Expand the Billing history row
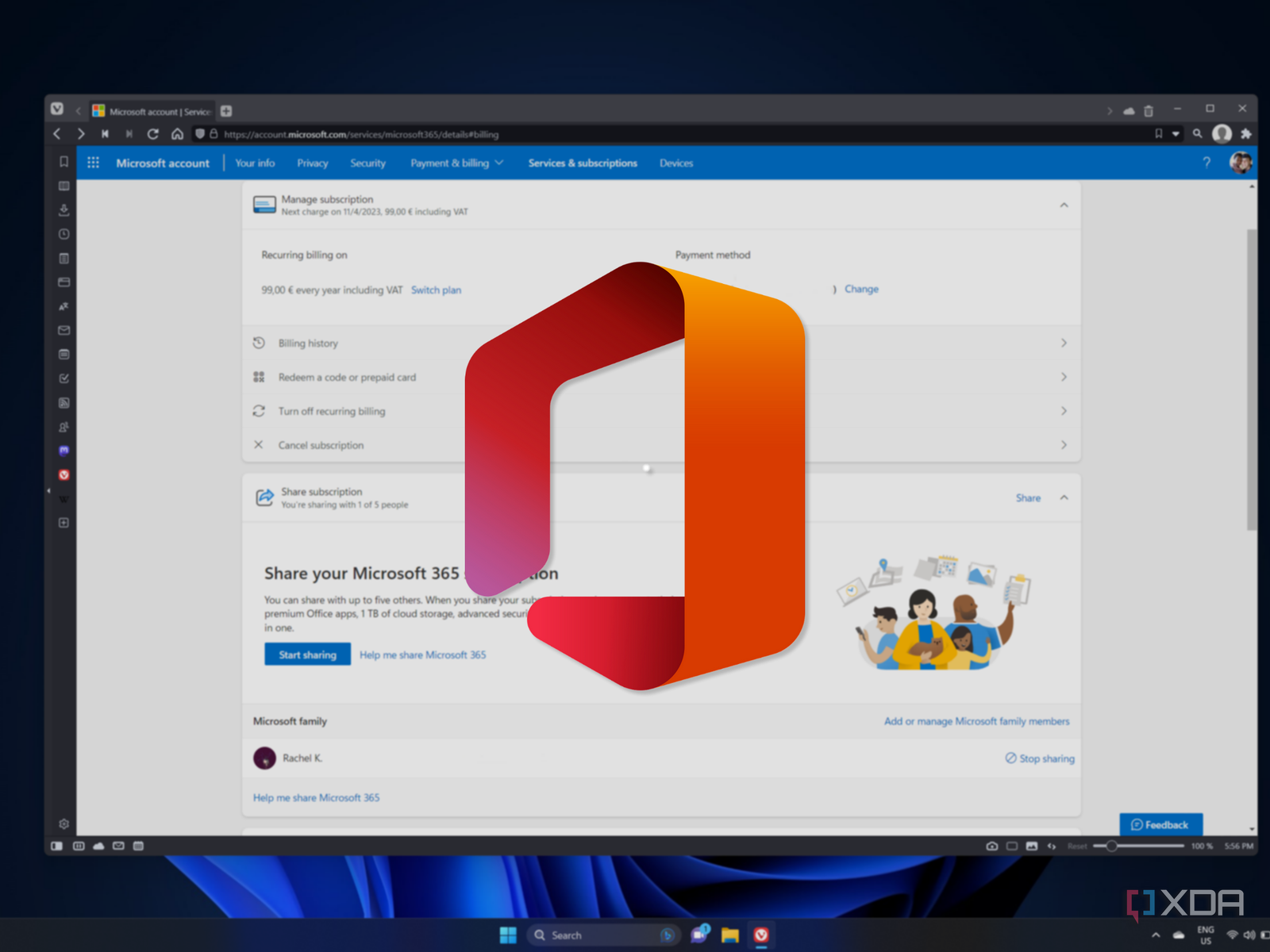 (1064, 344)
